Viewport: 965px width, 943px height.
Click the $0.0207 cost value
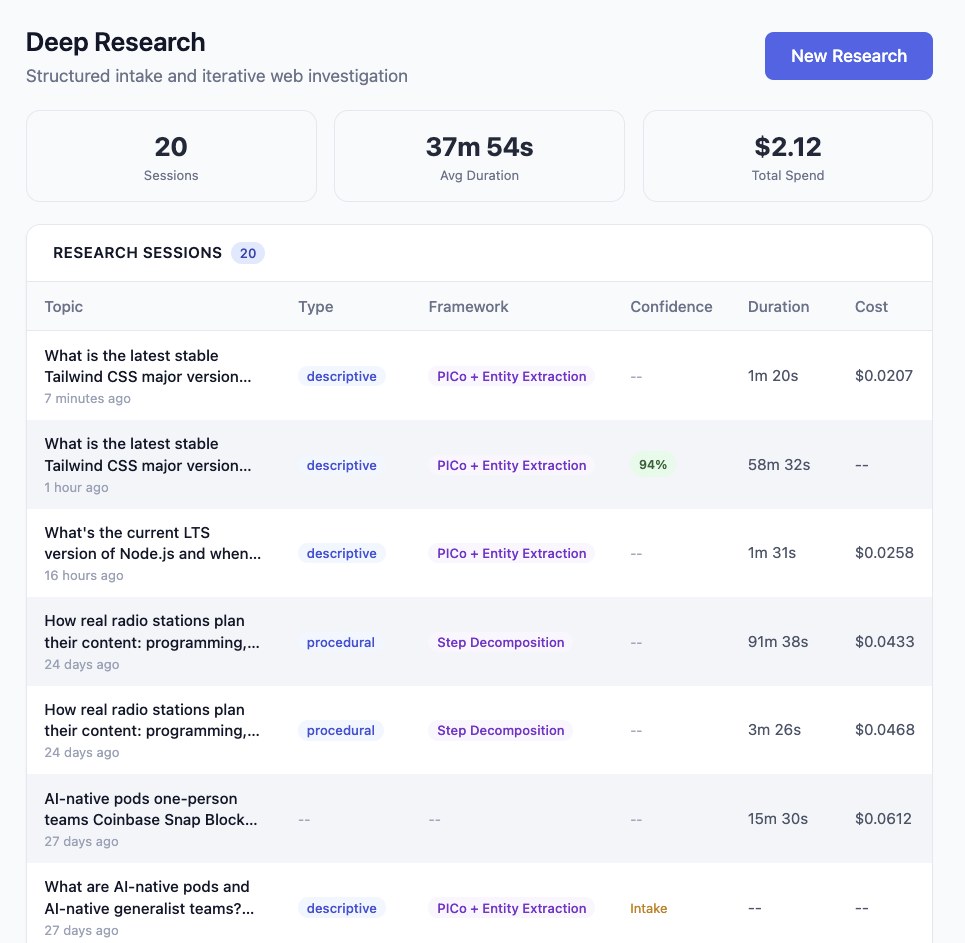884,375
